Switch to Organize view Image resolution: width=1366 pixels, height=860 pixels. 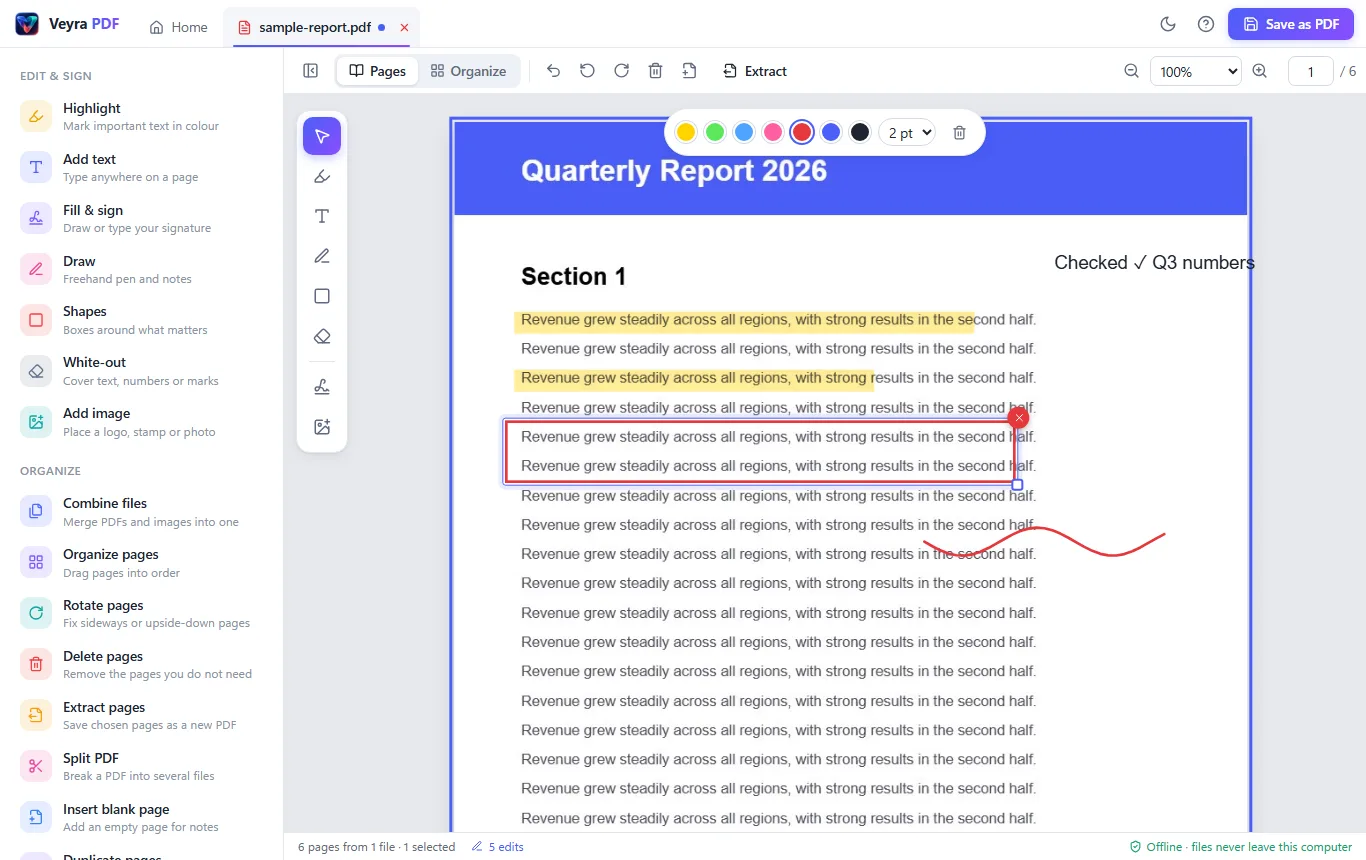(x=468, y=71)
